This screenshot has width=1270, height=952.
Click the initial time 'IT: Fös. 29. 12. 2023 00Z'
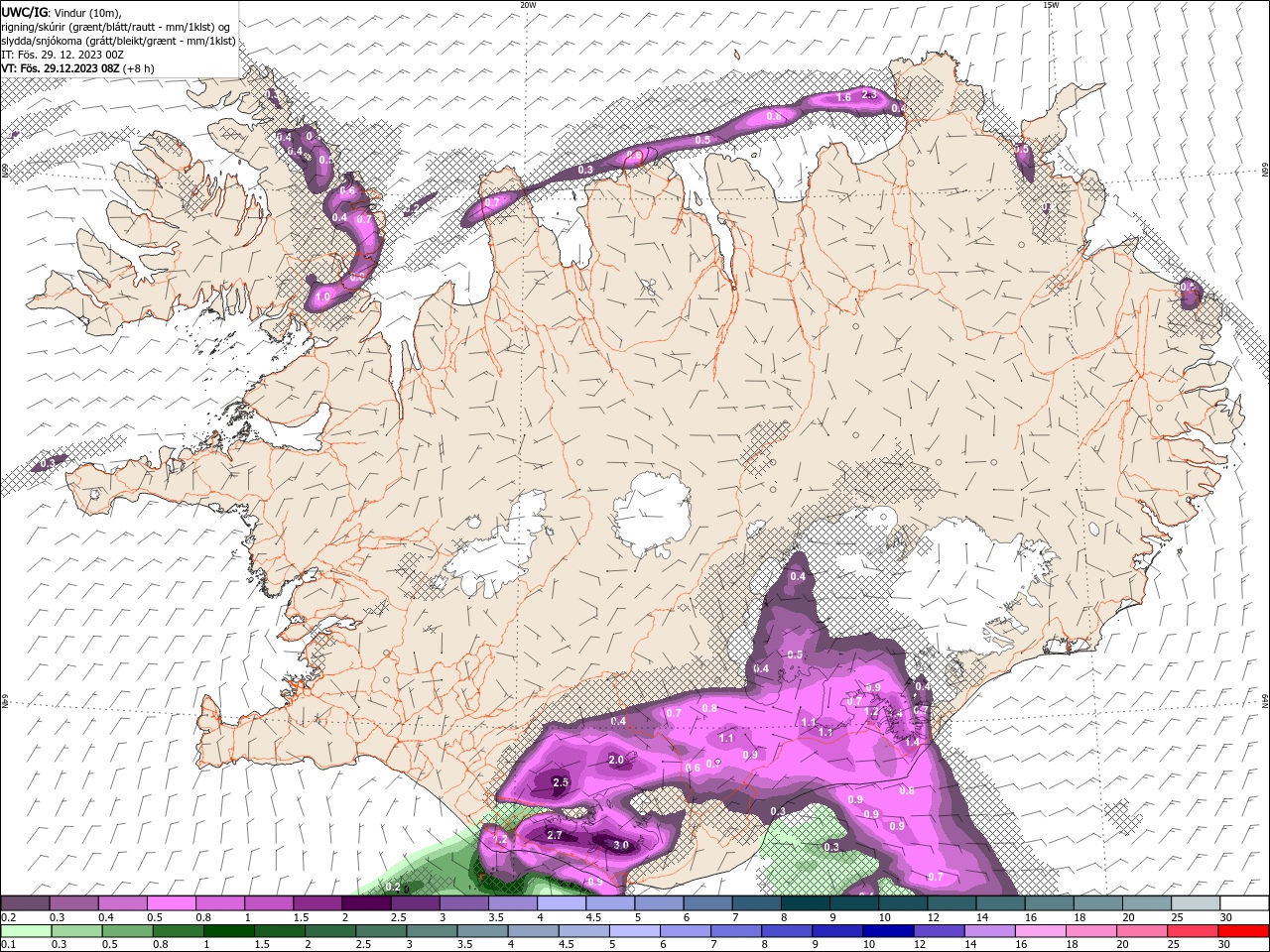[x=63, y=55]
